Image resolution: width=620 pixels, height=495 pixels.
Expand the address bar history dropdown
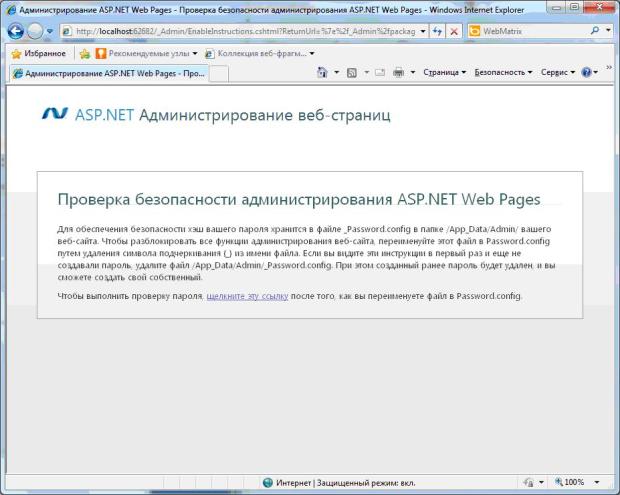pyautogui.click(x=423, y=31)
